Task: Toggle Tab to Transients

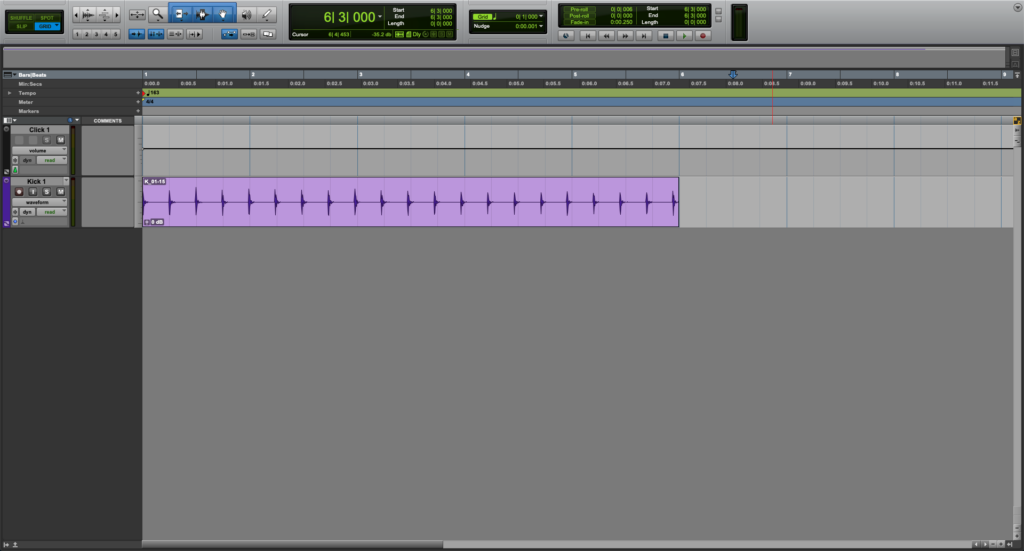Action: (136, 34)
